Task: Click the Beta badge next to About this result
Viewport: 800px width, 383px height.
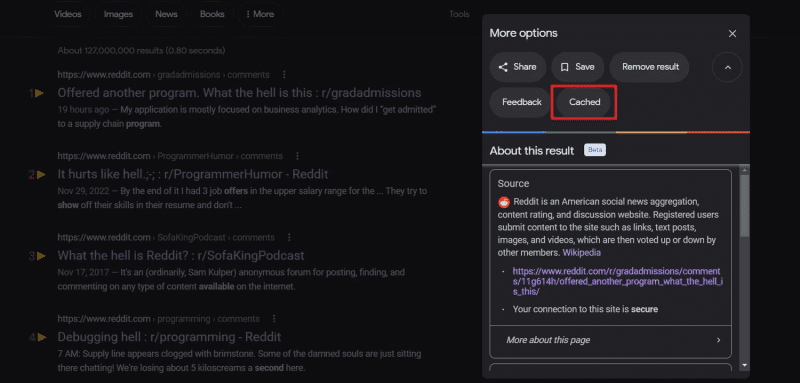Action: tap(595, 150)
